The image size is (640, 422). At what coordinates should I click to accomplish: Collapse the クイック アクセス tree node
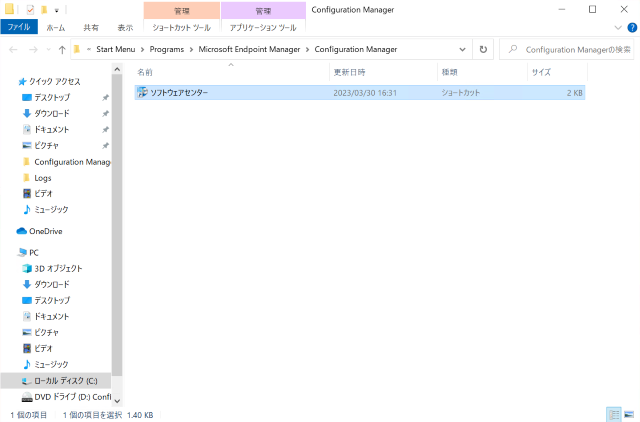coord(9,81)
